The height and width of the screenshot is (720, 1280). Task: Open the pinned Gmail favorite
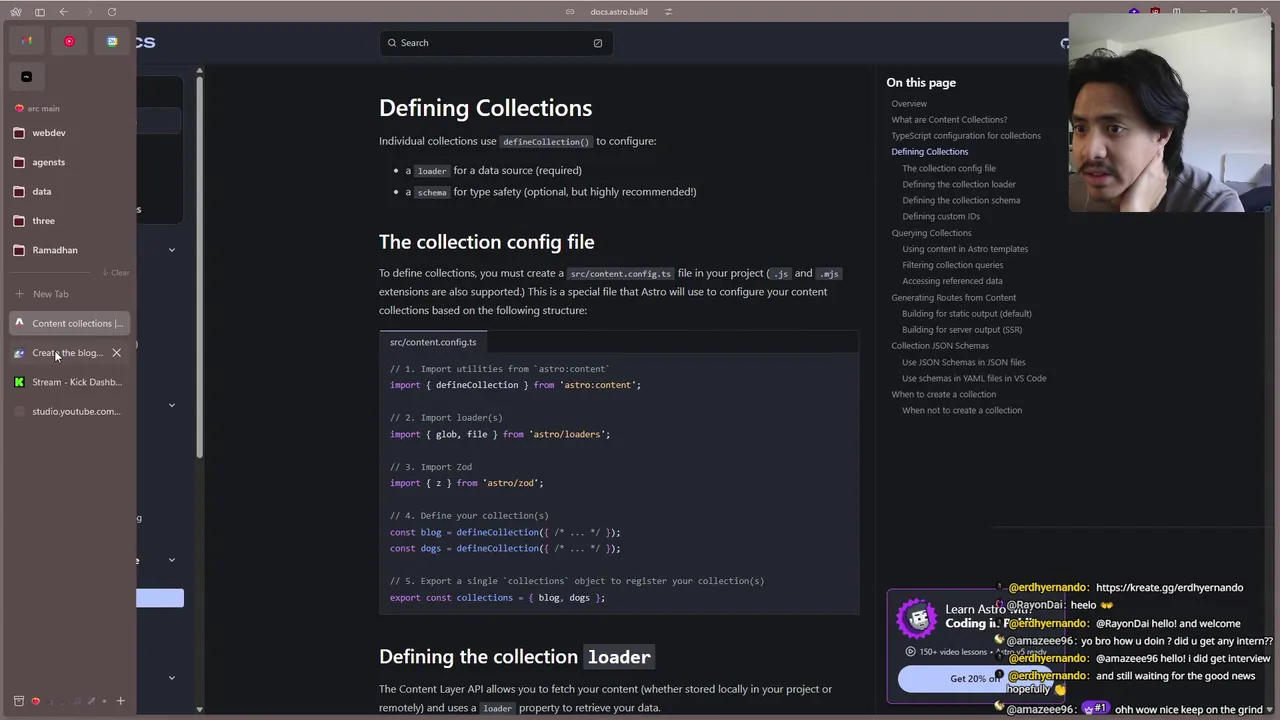point(27,41)
